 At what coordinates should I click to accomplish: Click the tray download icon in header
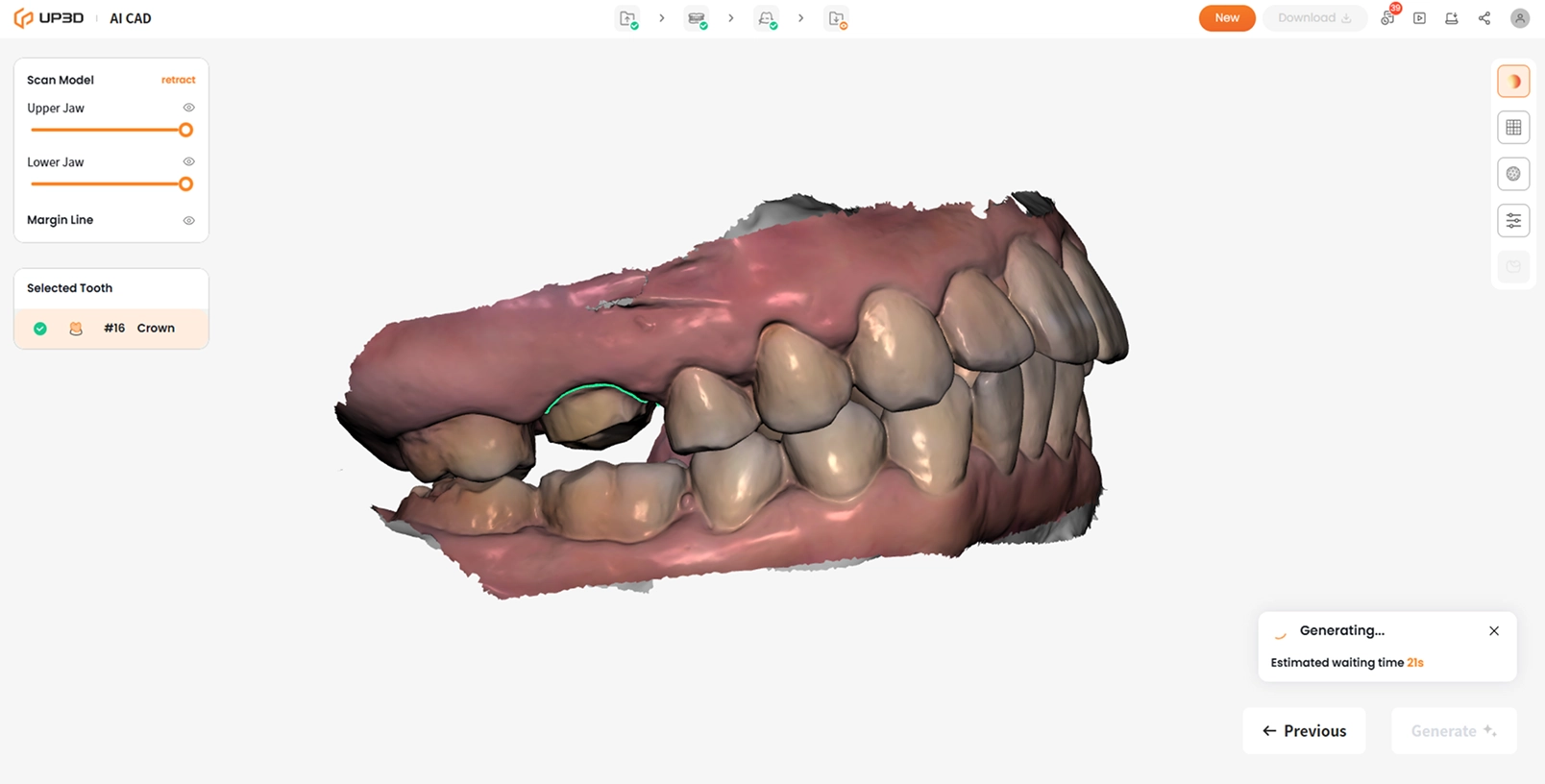(x=1452, y=18)
